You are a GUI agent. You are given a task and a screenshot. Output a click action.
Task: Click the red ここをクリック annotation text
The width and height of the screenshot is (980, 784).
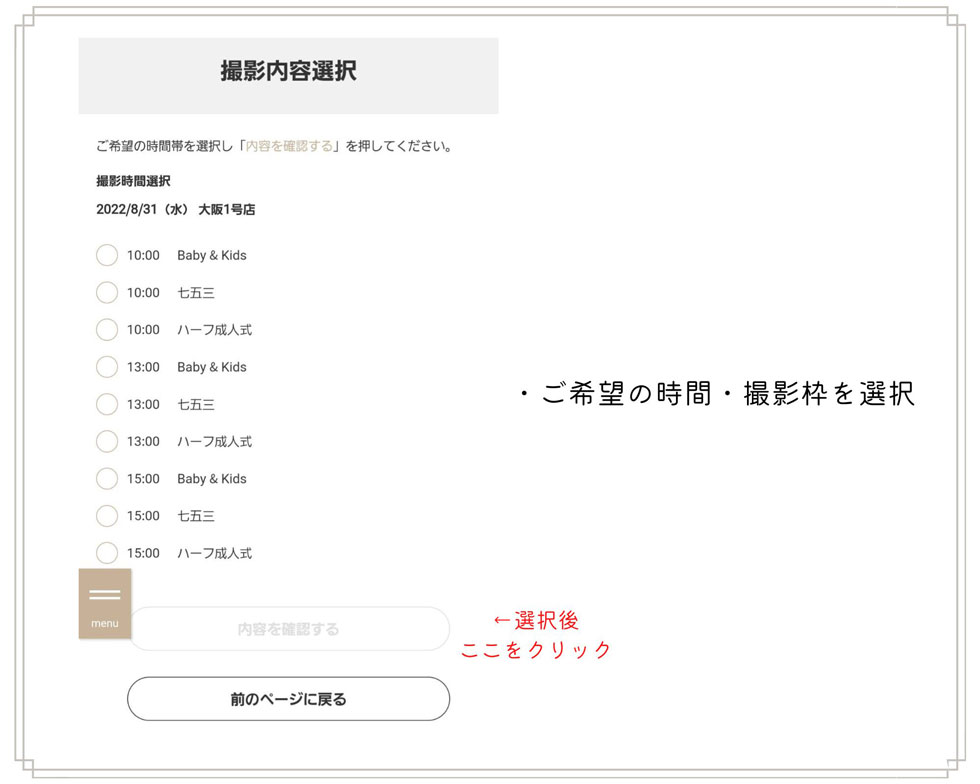pyautogui.click(x=536, y=650)
